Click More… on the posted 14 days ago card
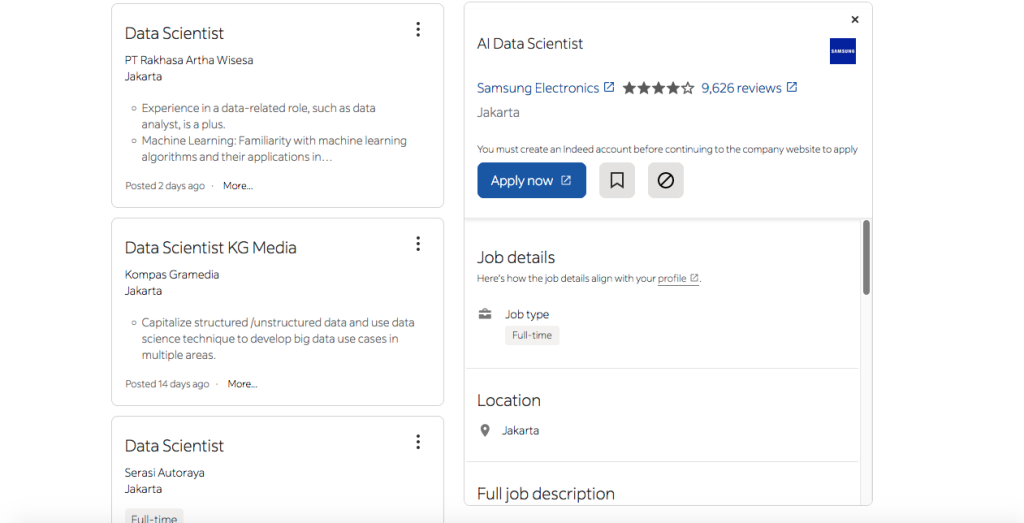 click(x=242, y=384)
